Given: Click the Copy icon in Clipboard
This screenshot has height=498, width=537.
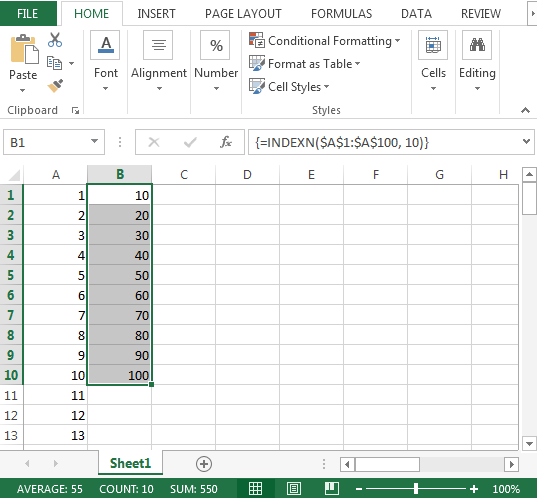Looking at the screenshot, I should point(54,63).
